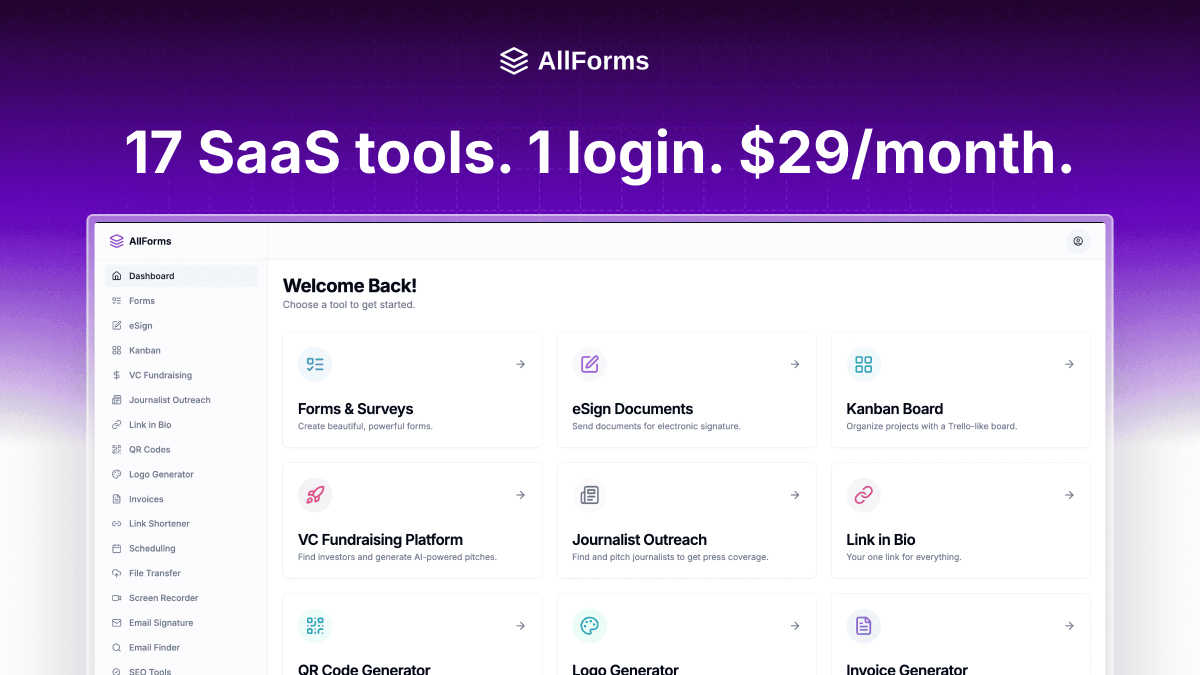Viewport: 1200px width, 675px height.
Task: Click the VC Fundraising rocket icon
Action: pyautogui.click(x=315, y=495)
